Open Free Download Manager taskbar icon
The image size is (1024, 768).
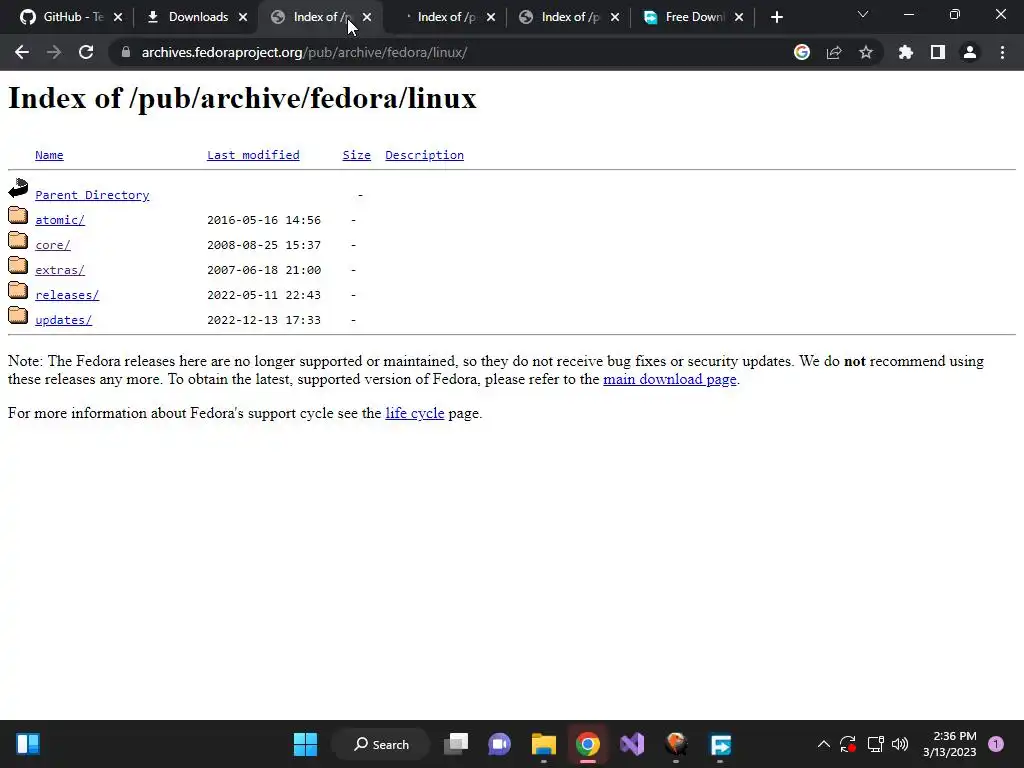[720, 744]
